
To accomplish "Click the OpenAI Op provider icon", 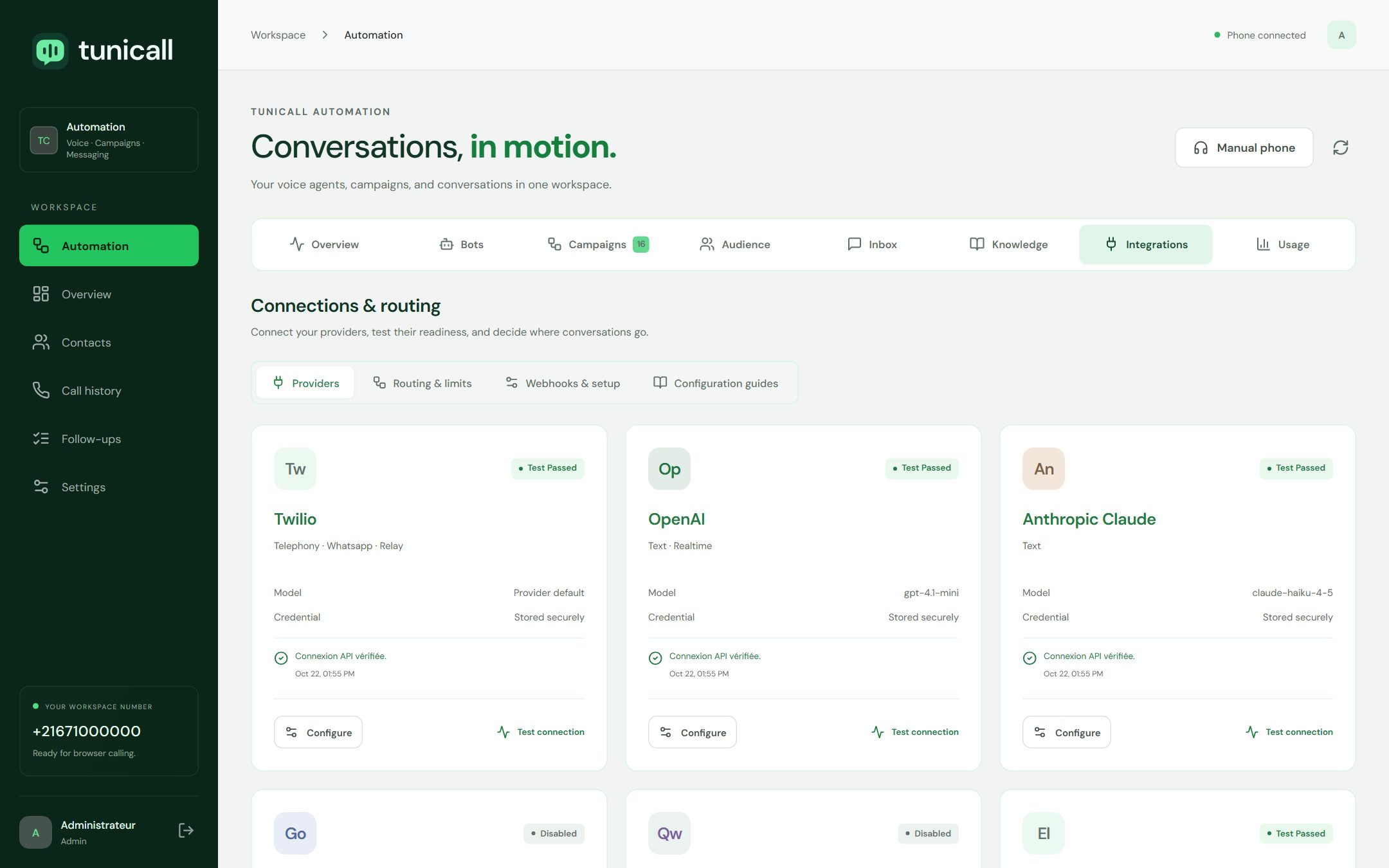I will click(669, 469).
